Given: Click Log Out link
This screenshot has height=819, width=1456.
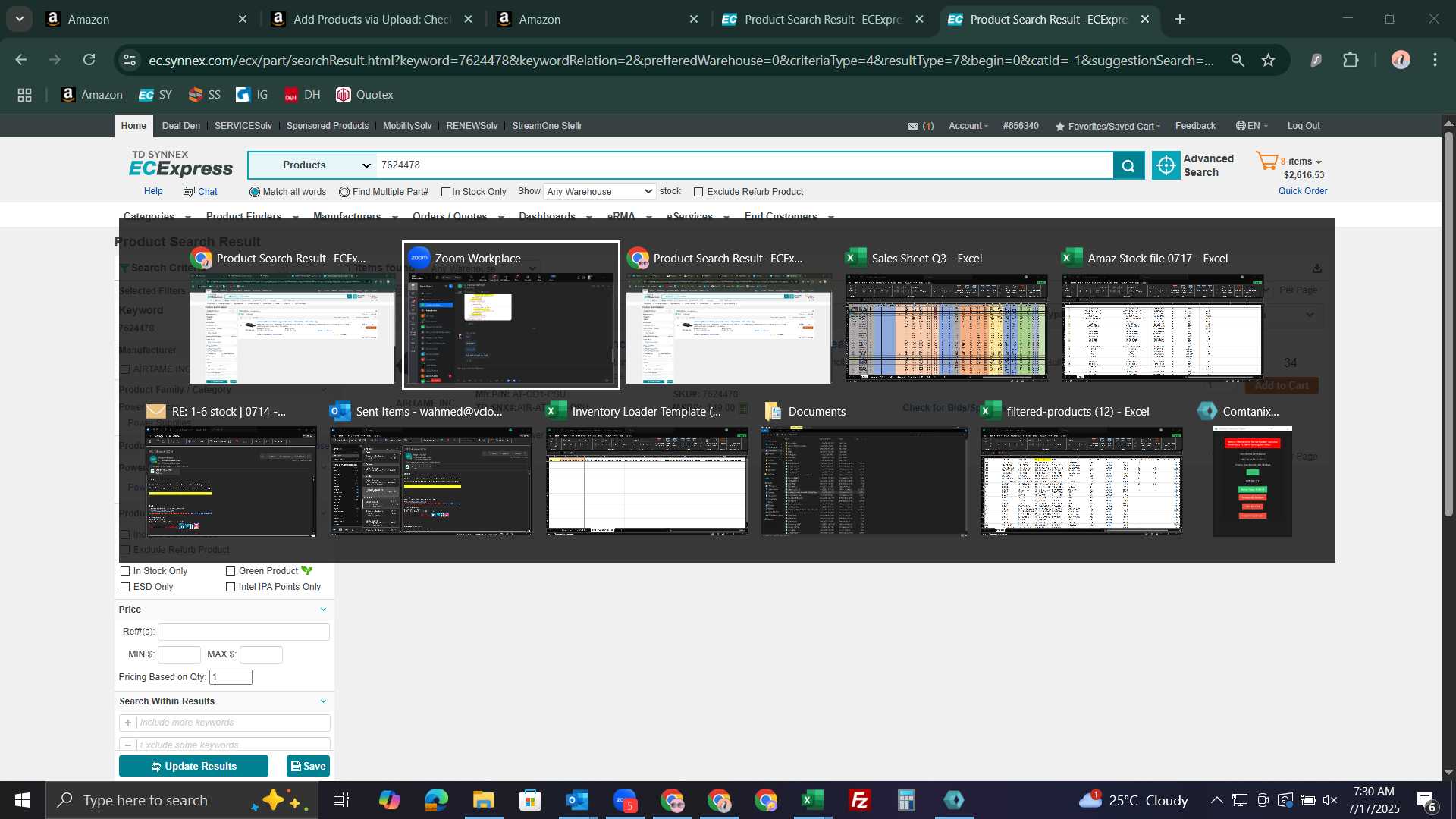Looking at the screenshot, I should click(x=1303, y=126).
